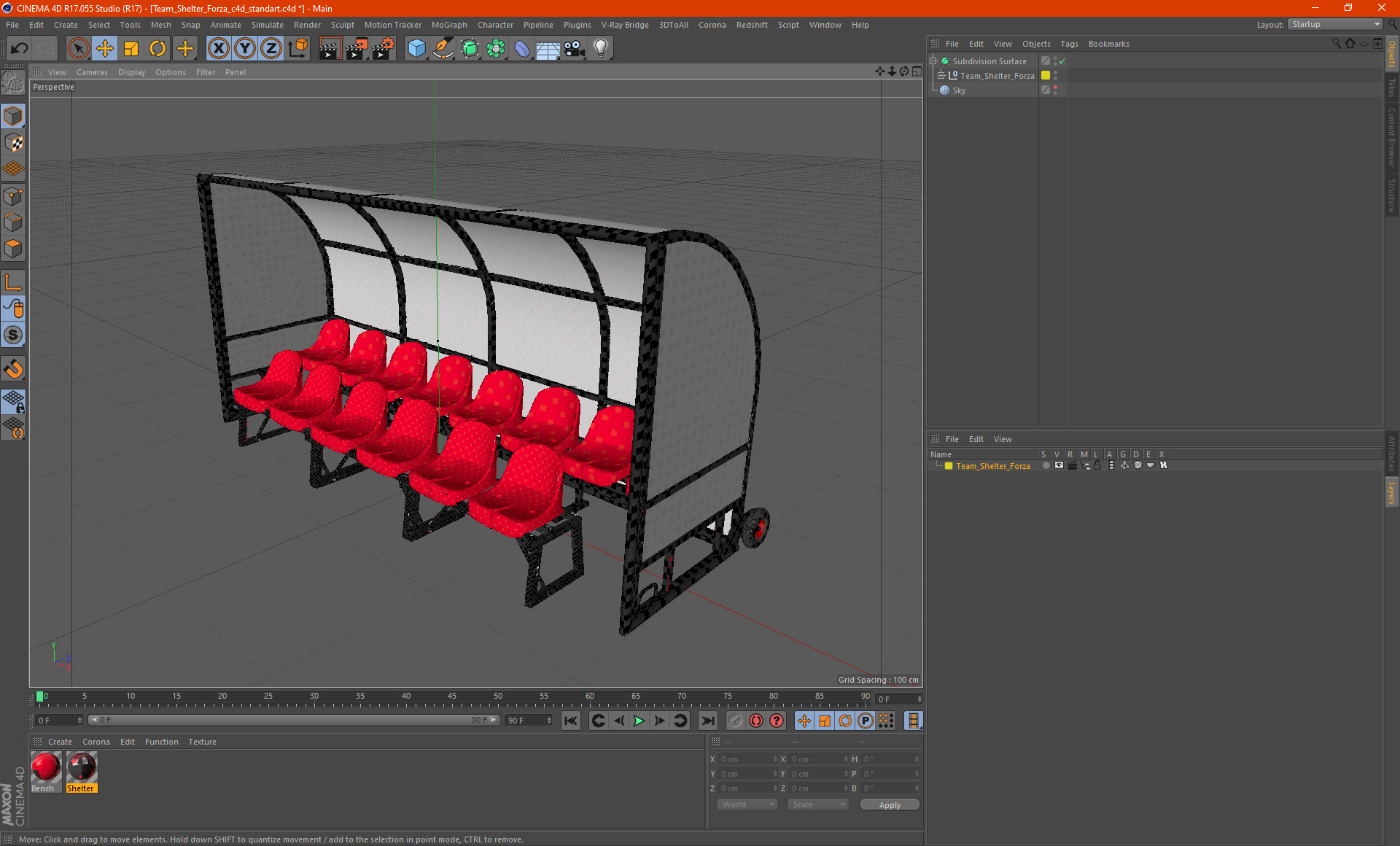The image size is (1400, 846).
Task: Toggle Subdivision Surface enabled checkmark
Action: pos(1062,61)
